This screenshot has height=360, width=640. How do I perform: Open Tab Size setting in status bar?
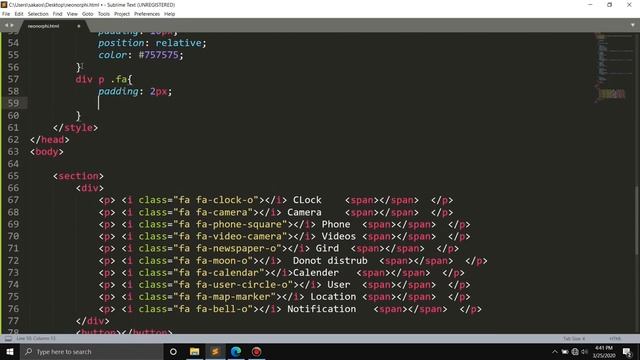pos(574,338)
